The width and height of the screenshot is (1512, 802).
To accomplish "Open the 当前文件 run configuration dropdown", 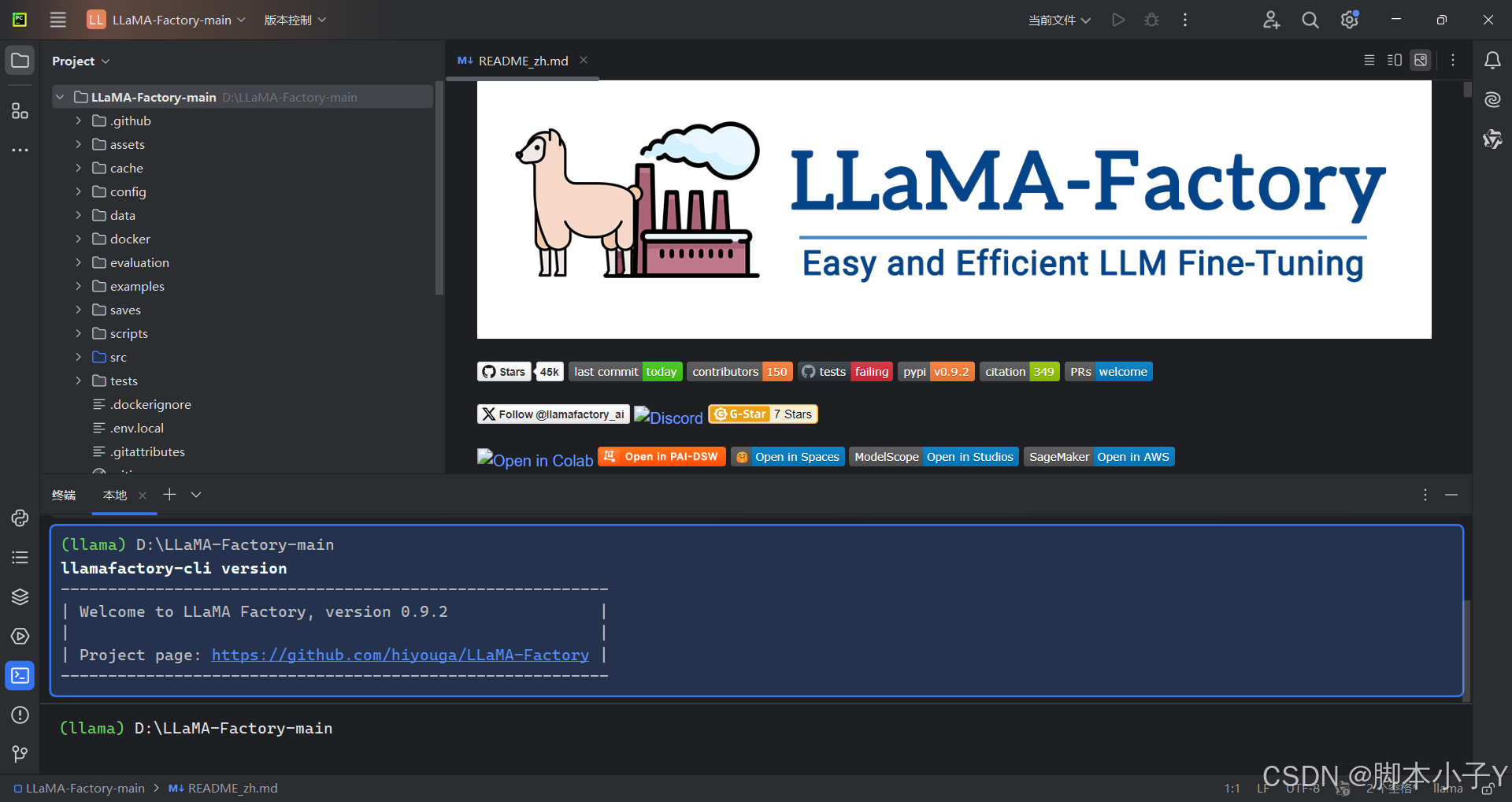I will [1059, 20].
